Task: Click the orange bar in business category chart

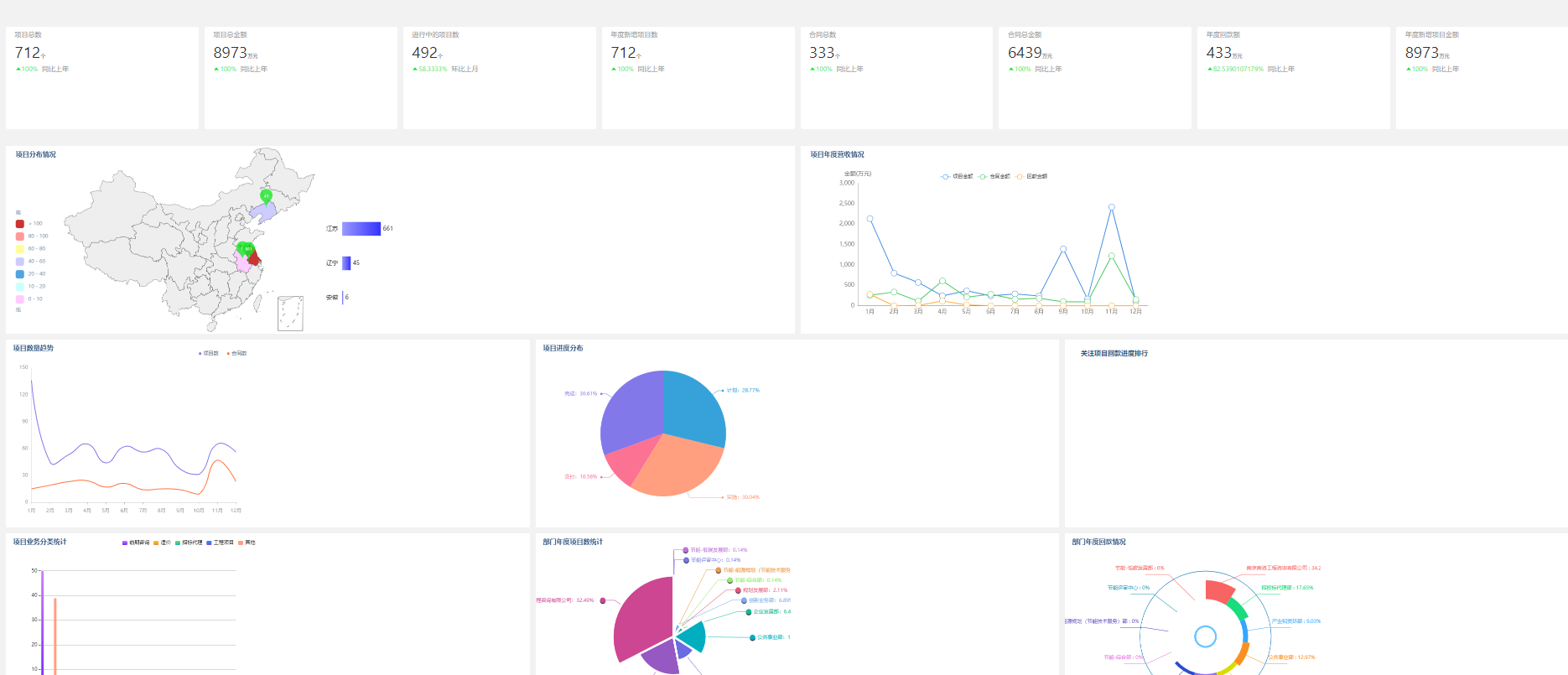Action: [x=55, y=636]
